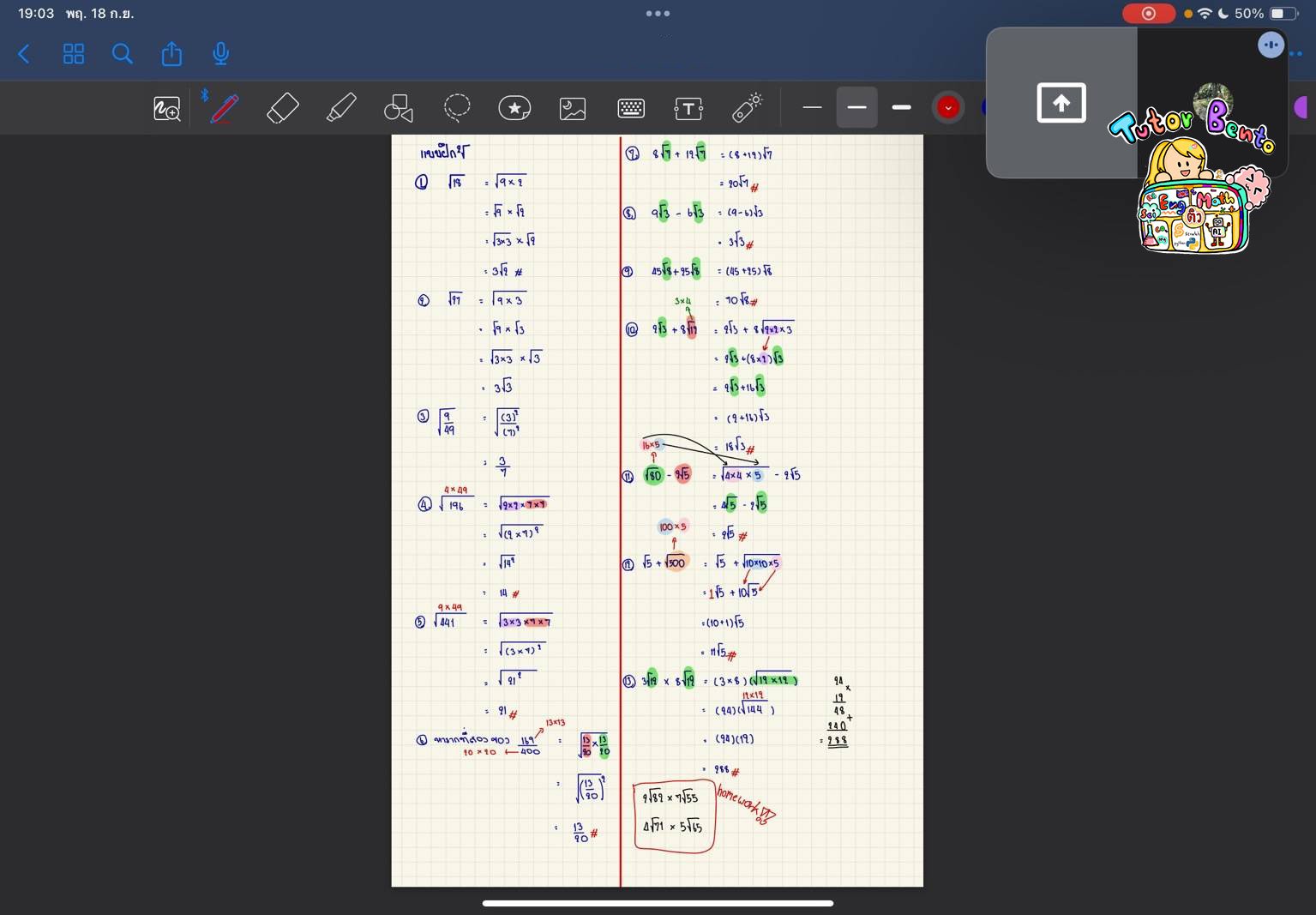Activate the Lasso selection tool

[457, 108]
